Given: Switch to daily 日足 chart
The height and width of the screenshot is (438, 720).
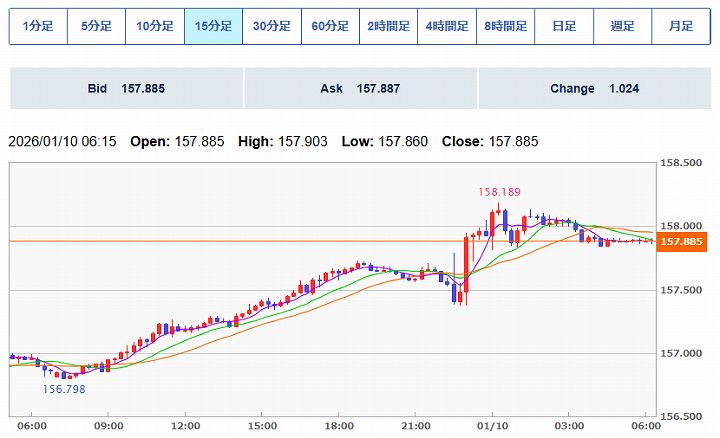Looking at the screenshot, I should pos(564,27).
